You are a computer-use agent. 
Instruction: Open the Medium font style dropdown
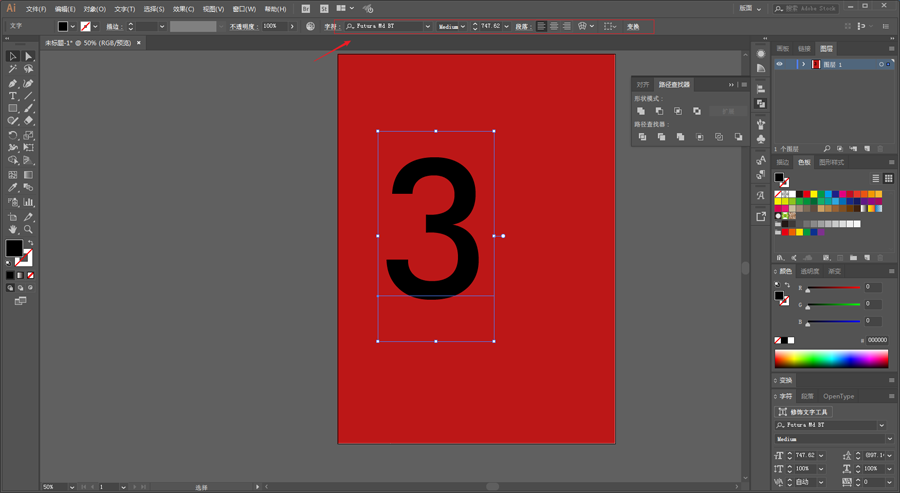click(x=451, y=26)
